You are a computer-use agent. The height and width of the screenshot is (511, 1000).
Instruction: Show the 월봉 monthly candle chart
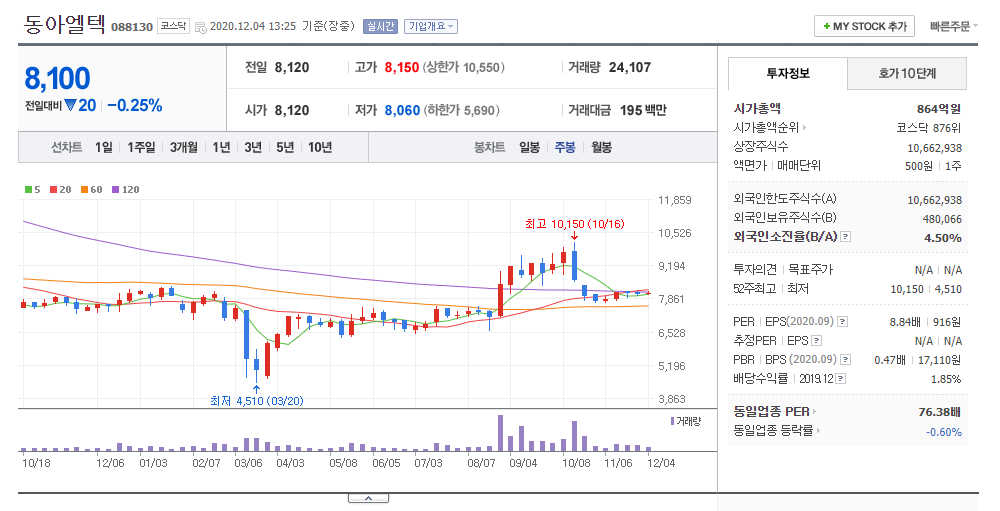tap(601, 147)
